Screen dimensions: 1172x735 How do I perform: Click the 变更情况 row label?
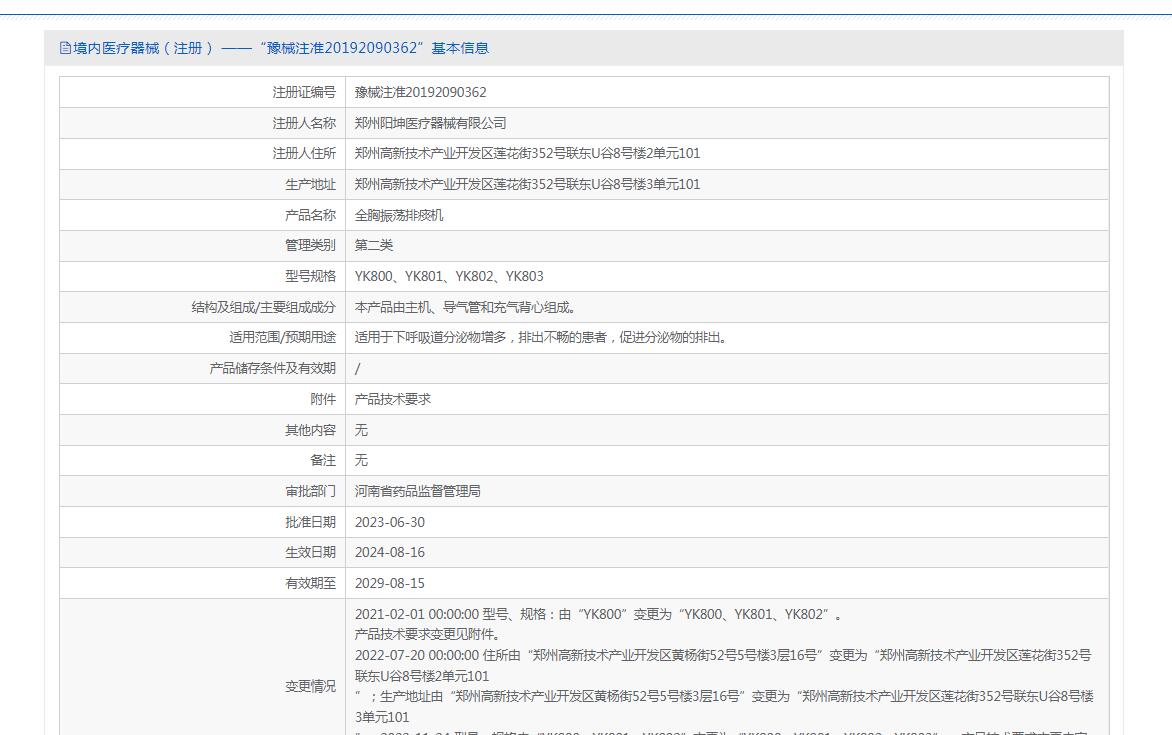tap(310, 686)
